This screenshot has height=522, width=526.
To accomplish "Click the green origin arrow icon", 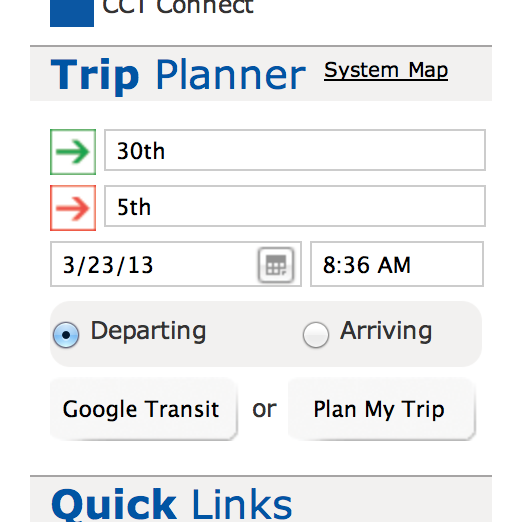I will coord(73,152).
